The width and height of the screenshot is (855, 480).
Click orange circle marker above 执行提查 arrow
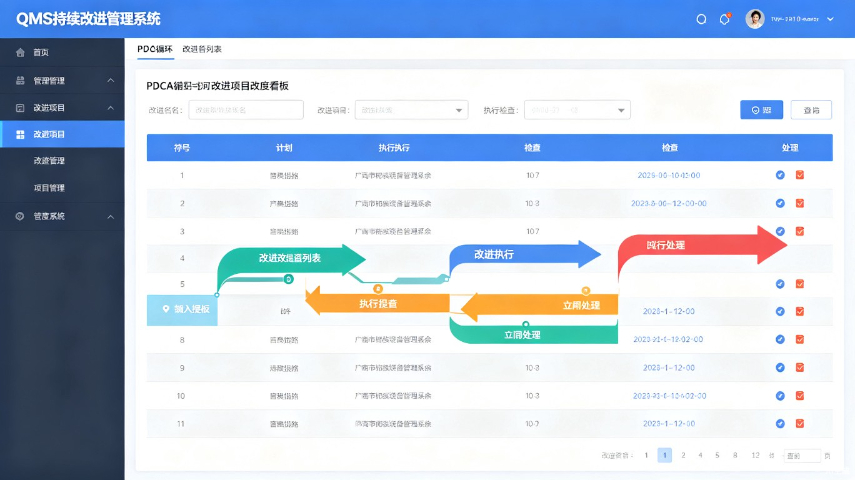click(x=377, y=289)
